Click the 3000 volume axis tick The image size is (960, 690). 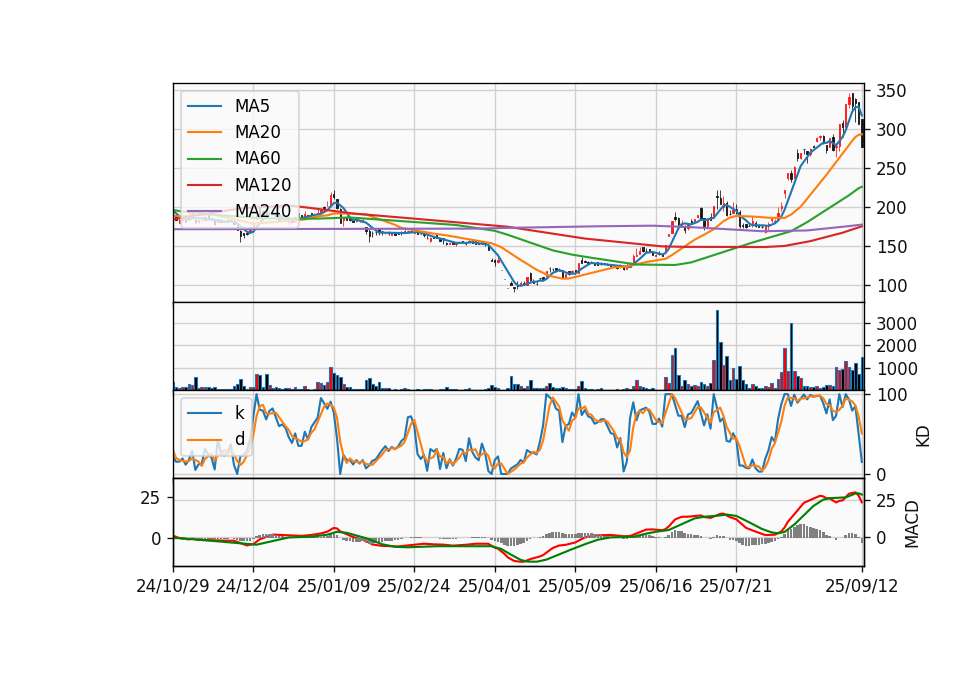896,323
